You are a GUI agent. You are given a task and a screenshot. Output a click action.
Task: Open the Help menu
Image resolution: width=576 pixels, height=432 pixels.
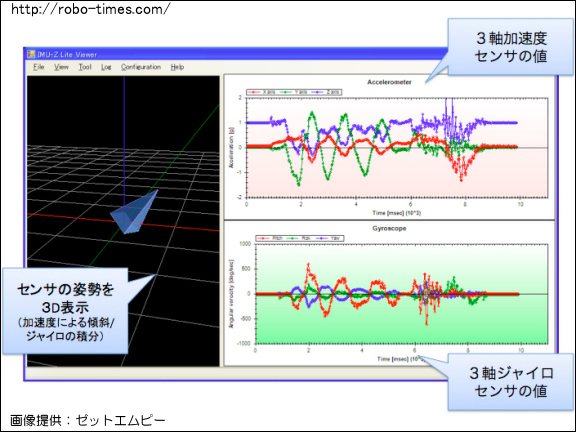pyautogui.click(x=177, y=67)
